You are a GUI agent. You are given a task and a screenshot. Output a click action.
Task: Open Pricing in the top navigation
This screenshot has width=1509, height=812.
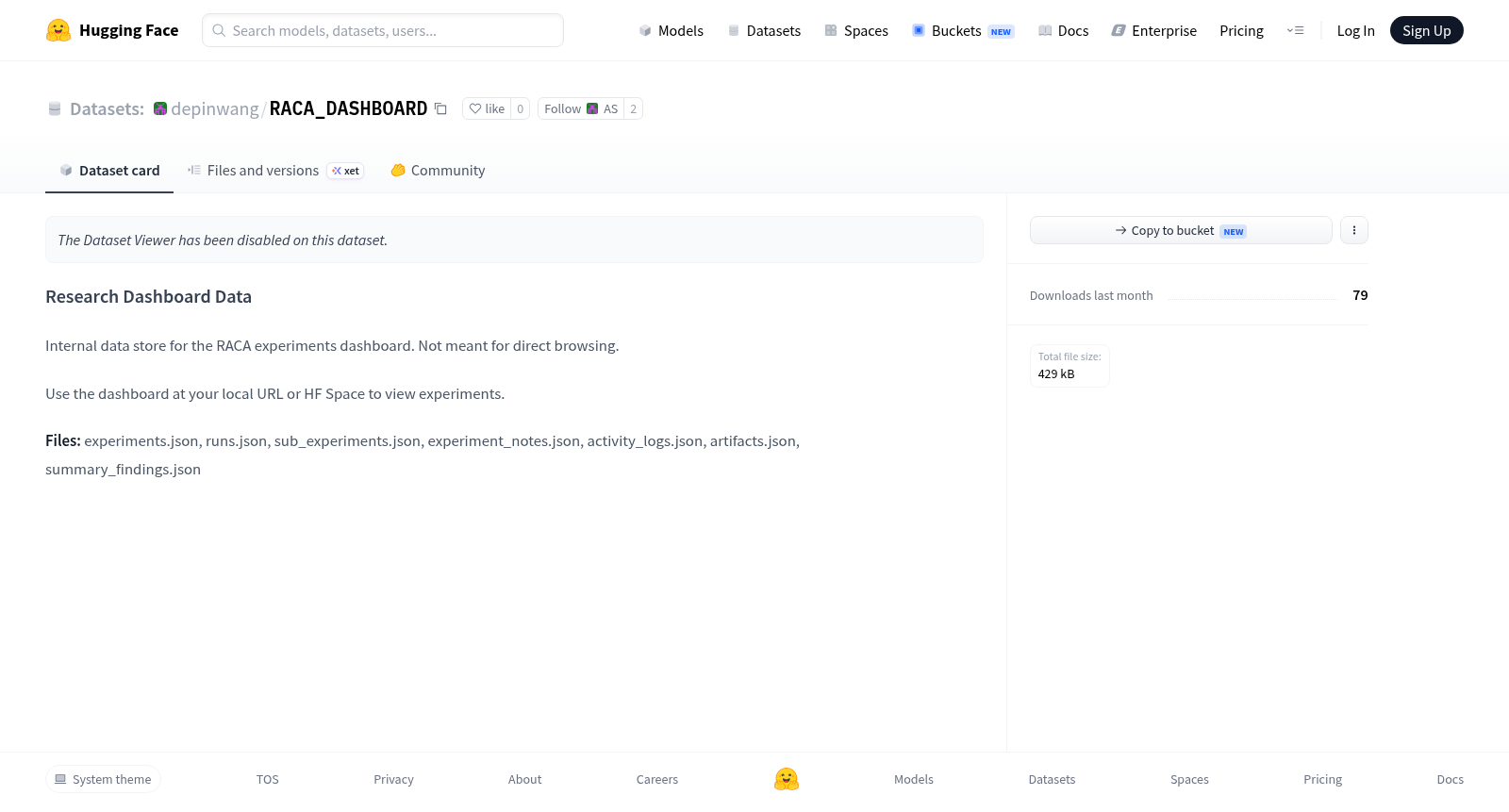pyautogui.click(x=1241, y=30)
